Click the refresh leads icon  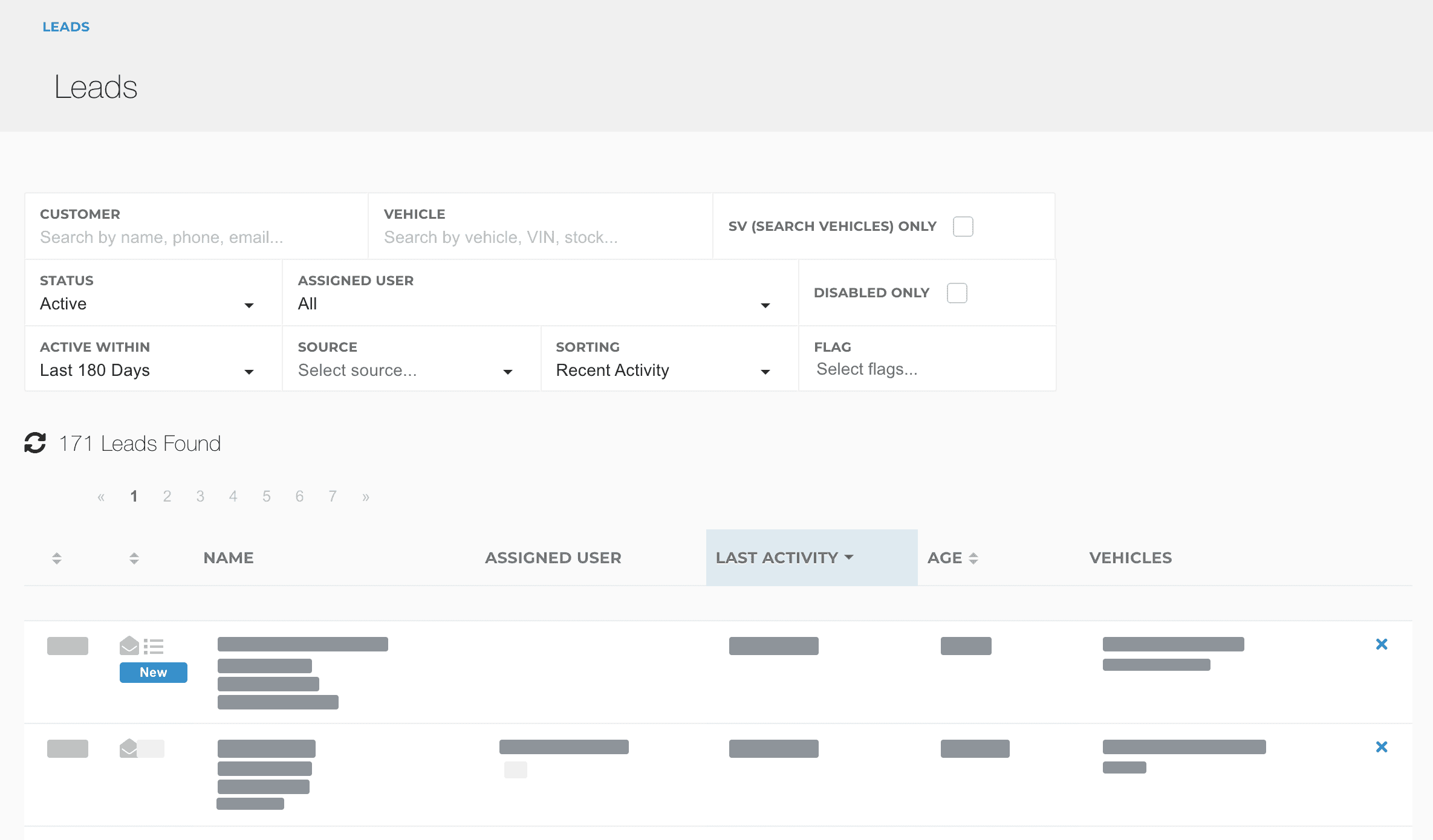pyautogui.click(x=35, y=443)
